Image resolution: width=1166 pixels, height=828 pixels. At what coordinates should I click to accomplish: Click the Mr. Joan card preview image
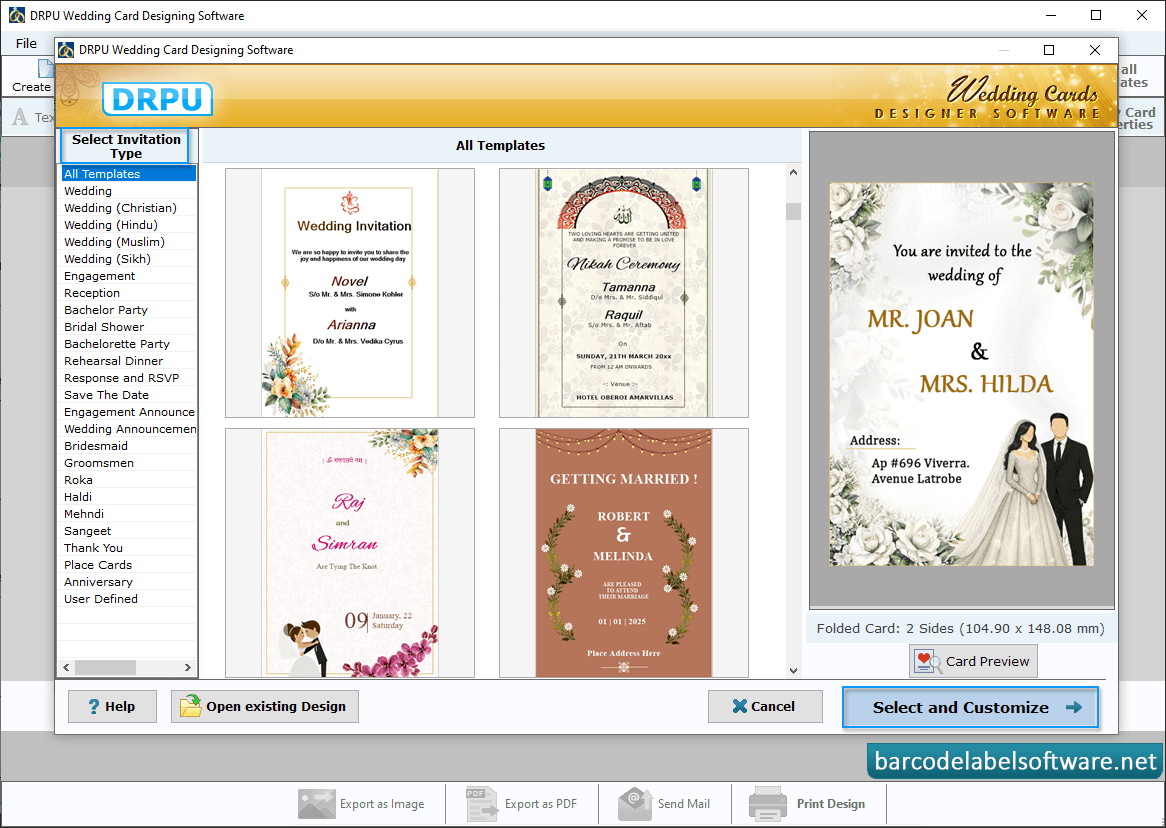point(962,374)
